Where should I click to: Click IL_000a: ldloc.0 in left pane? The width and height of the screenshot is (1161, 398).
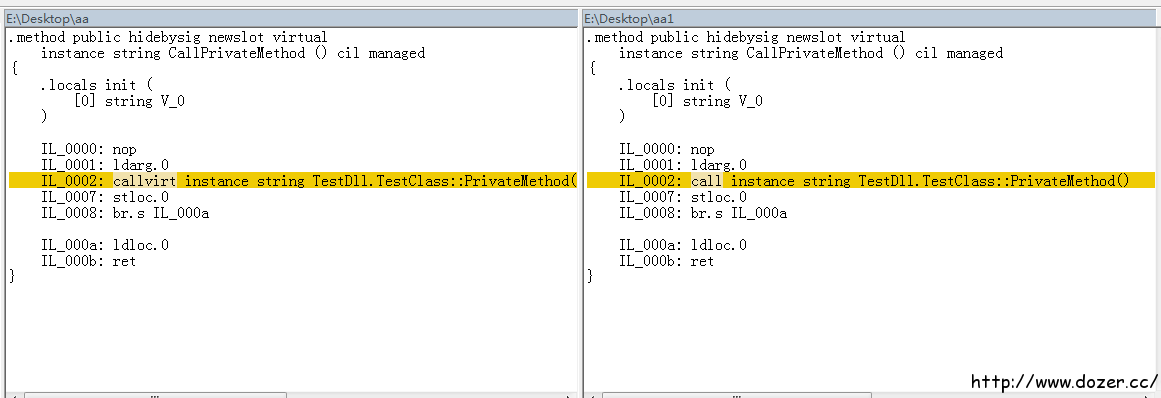point(104,245)
